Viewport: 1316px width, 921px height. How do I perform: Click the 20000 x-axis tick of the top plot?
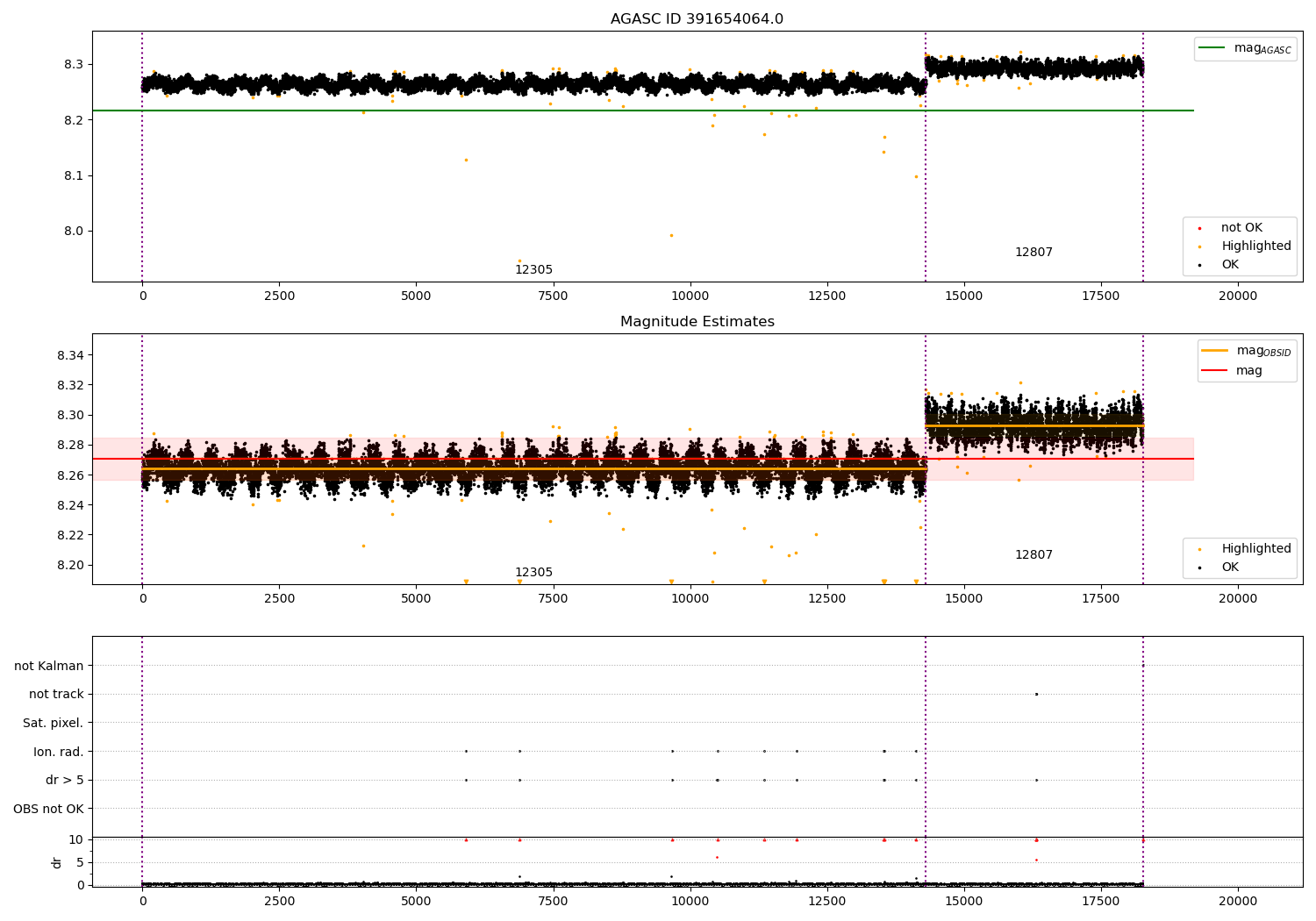1238,296
